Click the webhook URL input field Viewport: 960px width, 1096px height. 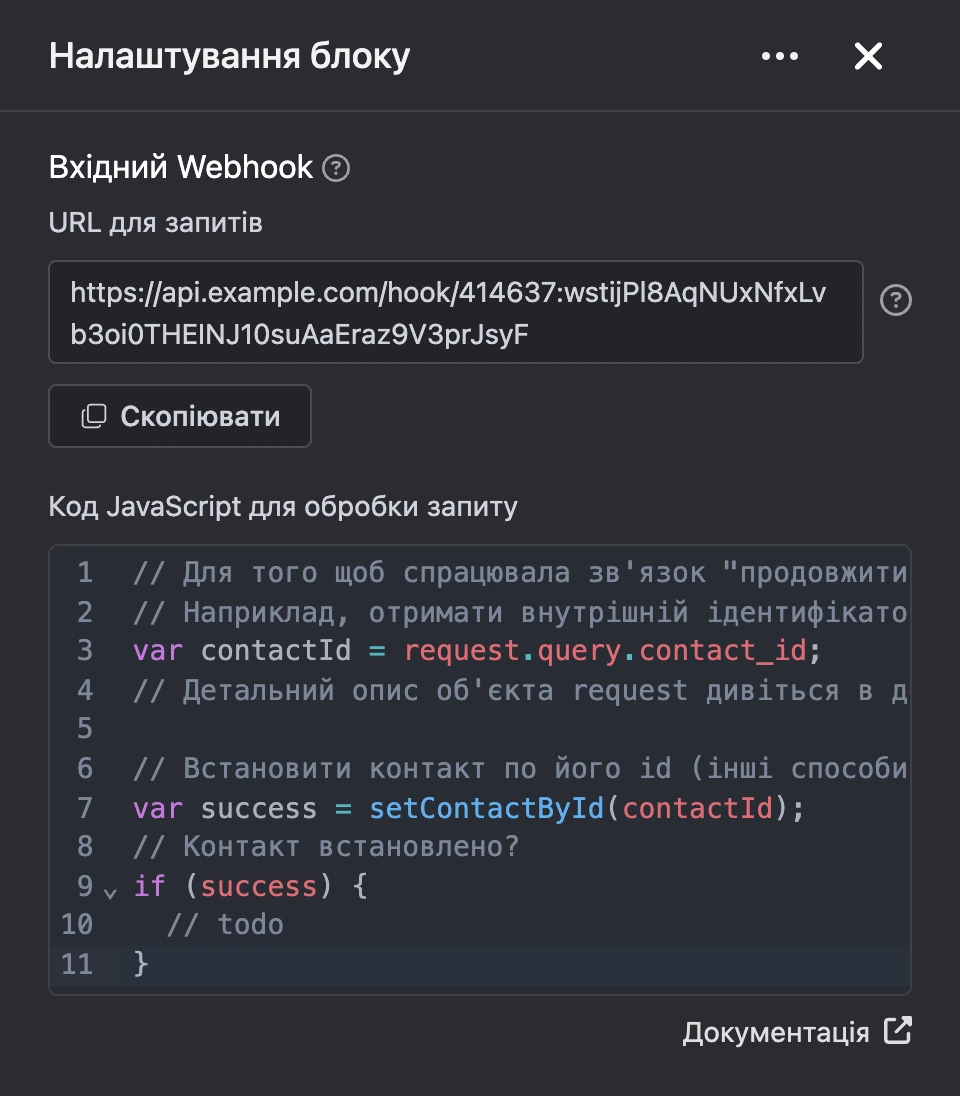tap(456, 312)
